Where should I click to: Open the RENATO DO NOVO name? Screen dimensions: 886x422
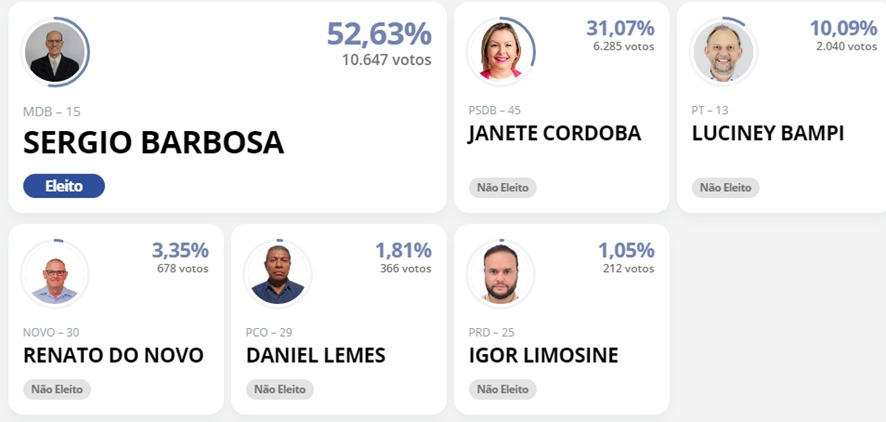point(113,355)
